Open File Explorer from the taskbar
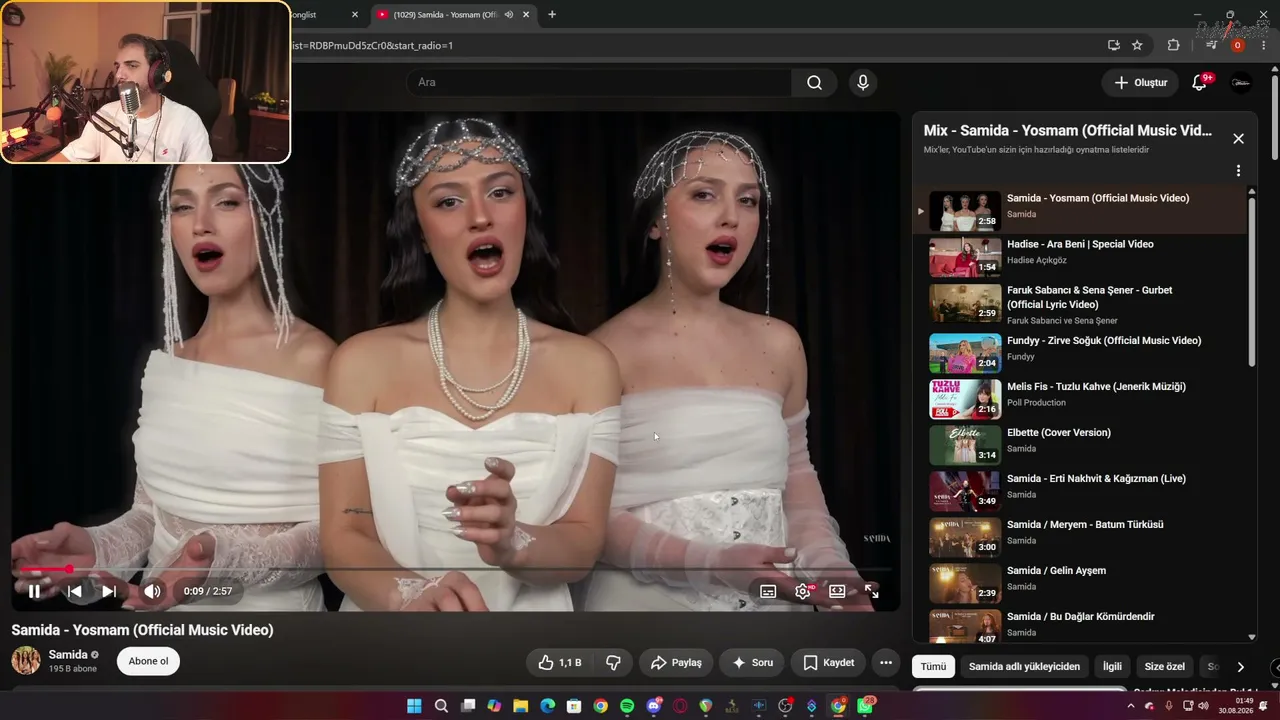 [x=521, y=706]
